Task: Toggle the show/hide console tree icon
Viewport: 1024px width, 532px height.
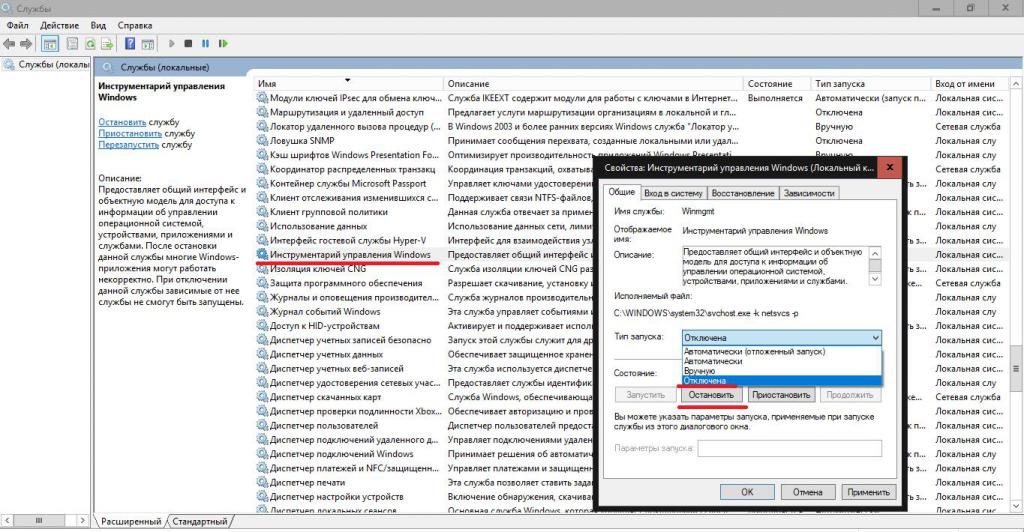Action: pyautogui.click(x=50, y=44)
